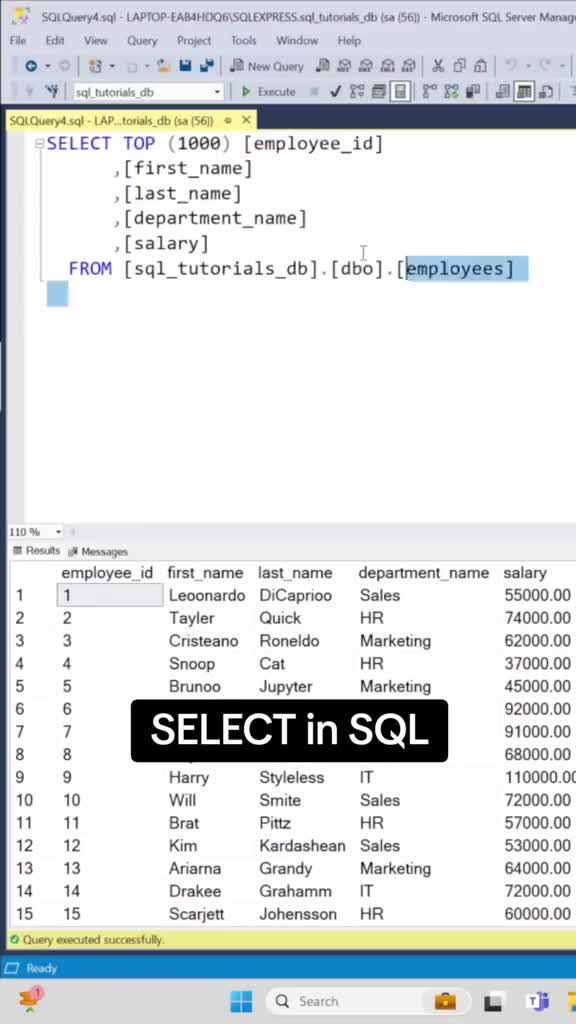Open Microsoft Teams from the taskbar

click(x=538, y=1001)
